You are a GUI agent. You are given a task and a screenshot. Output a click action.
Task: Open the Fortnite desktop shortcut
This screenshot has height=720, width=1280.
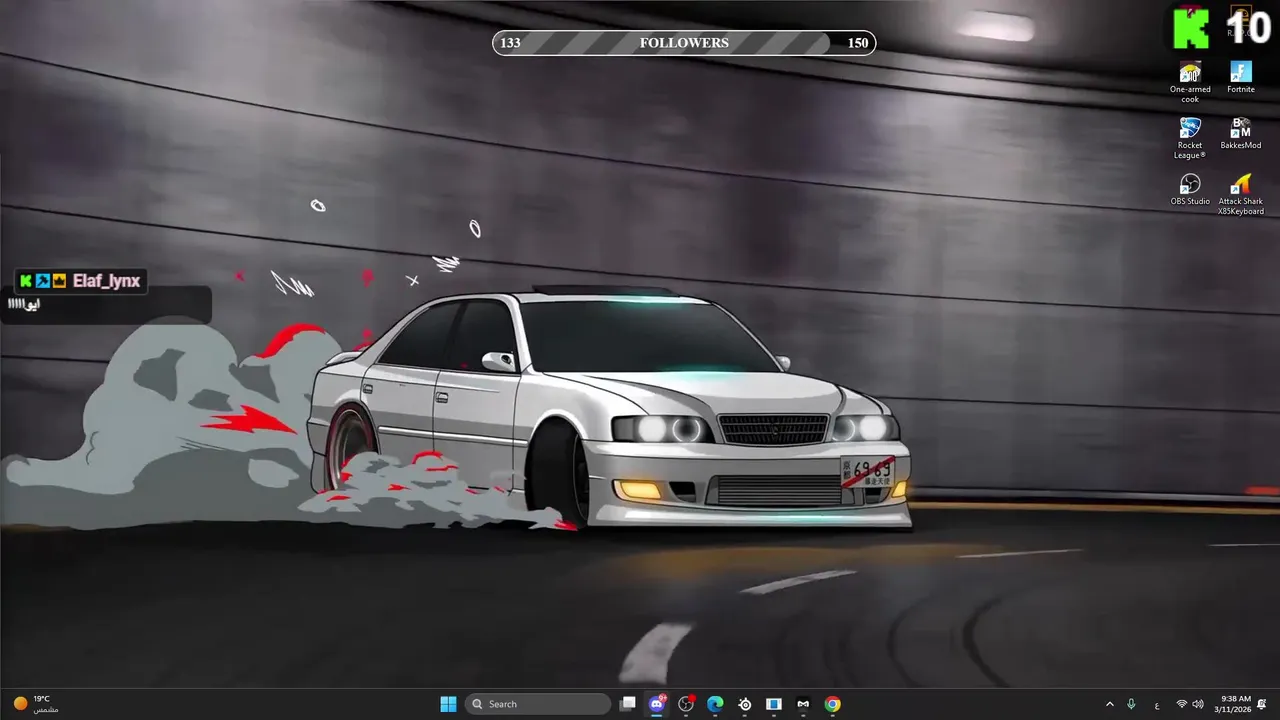point(1241,78)
